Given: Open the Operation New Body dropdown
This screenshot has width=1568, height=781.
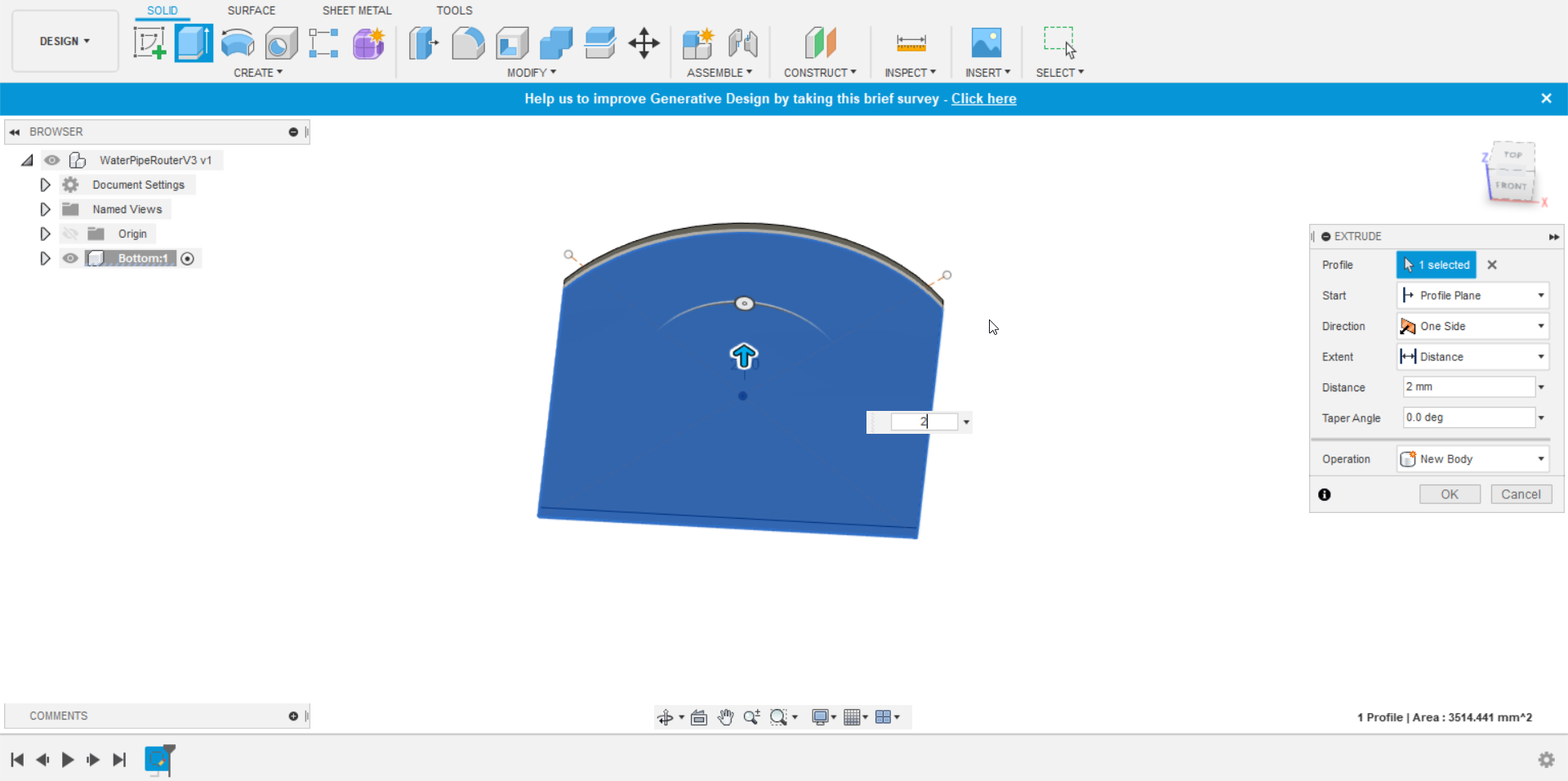Looking at the screenshot, I should click(x=1472, y=459).
